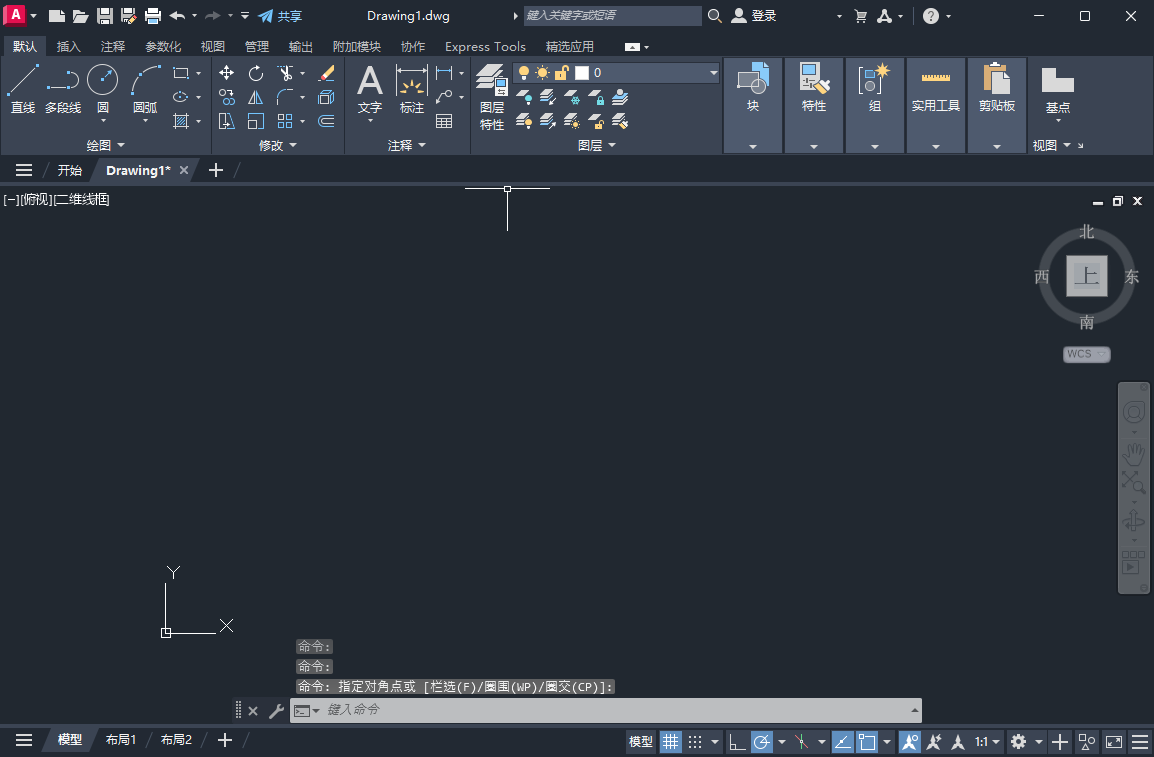The height and width of the screenshot is (757, 1154).
Task: Click the command line input field
Action: (x=610, y=710)
